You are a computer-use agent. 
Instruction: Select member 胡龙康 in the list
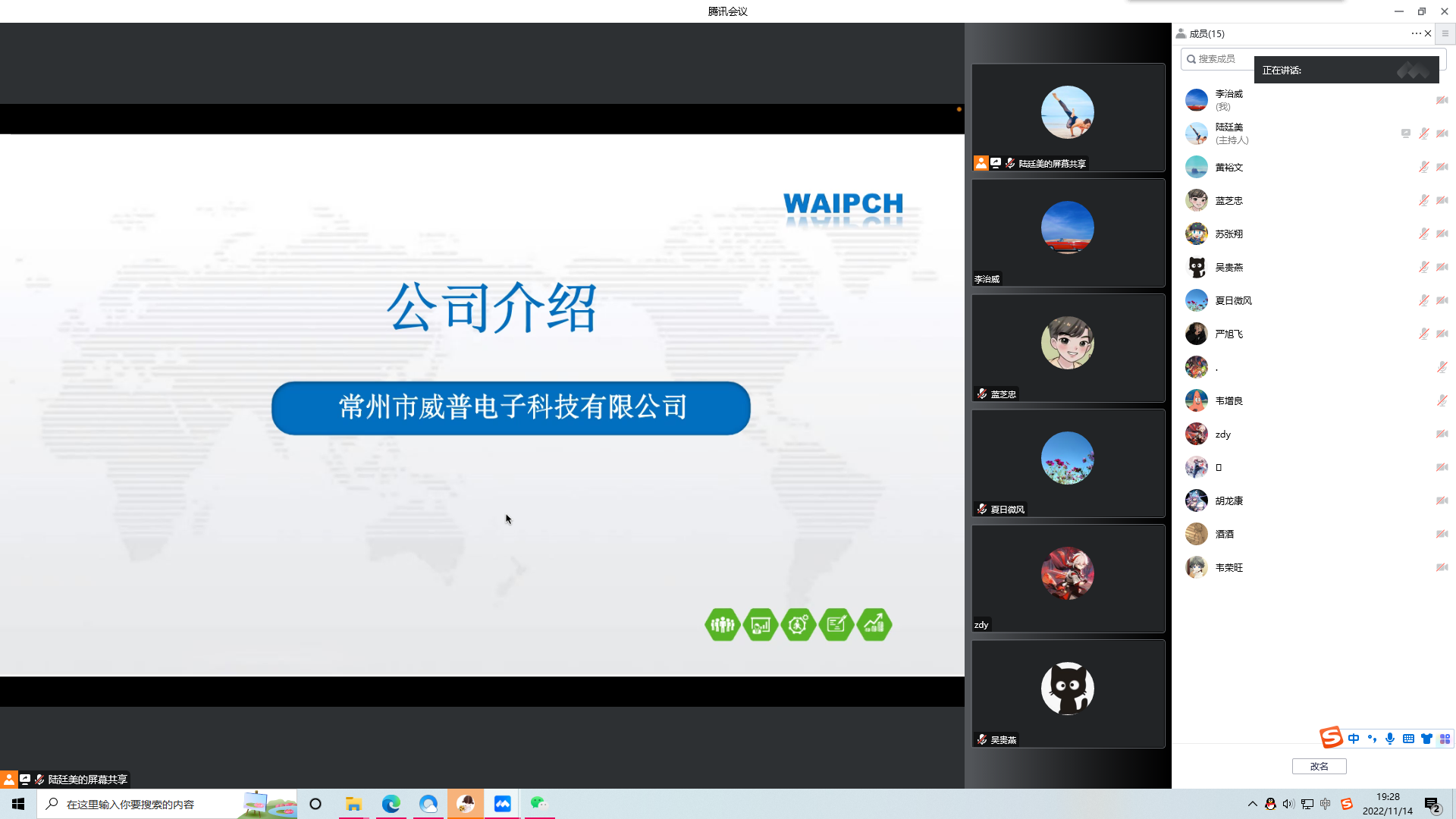click(1228, 500)
